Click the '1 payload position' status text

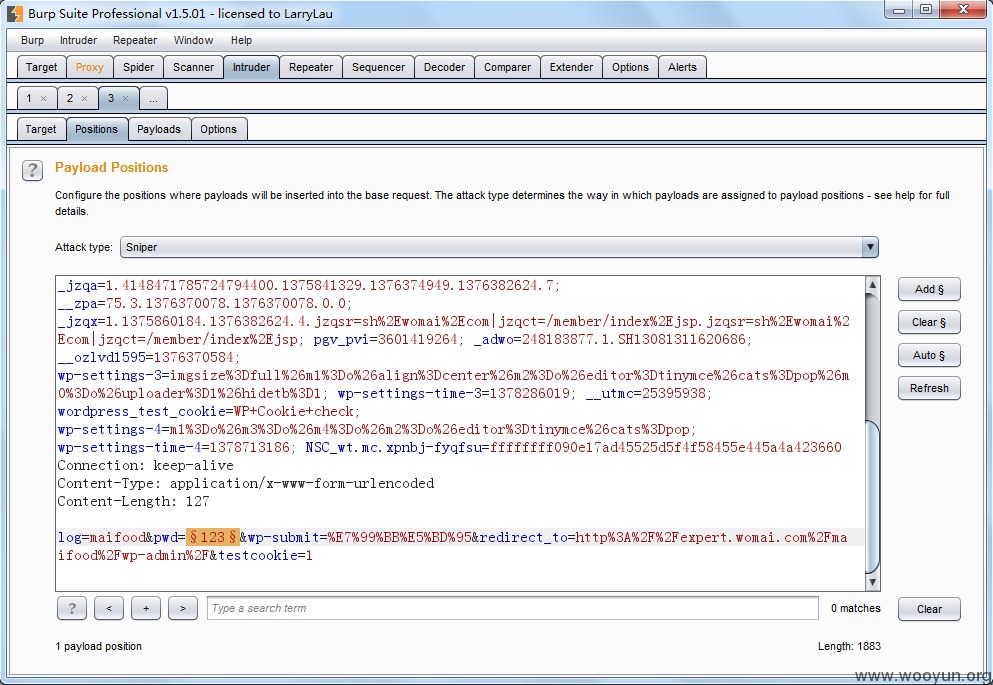point(98,646)
